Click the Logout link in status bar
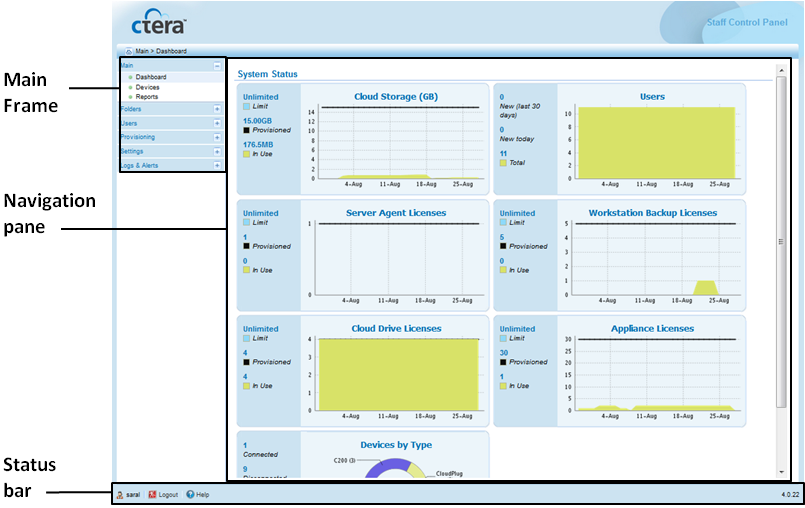 coord(168,495)
